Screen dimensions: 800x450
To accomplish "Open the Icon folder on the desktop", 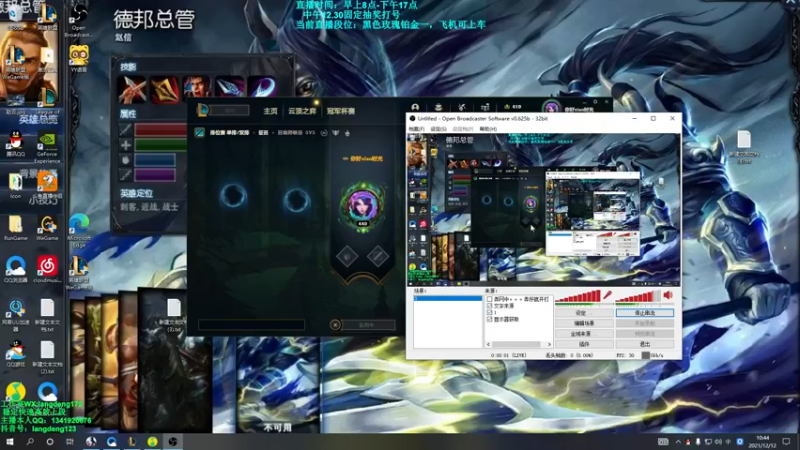I will click(15, 186).
